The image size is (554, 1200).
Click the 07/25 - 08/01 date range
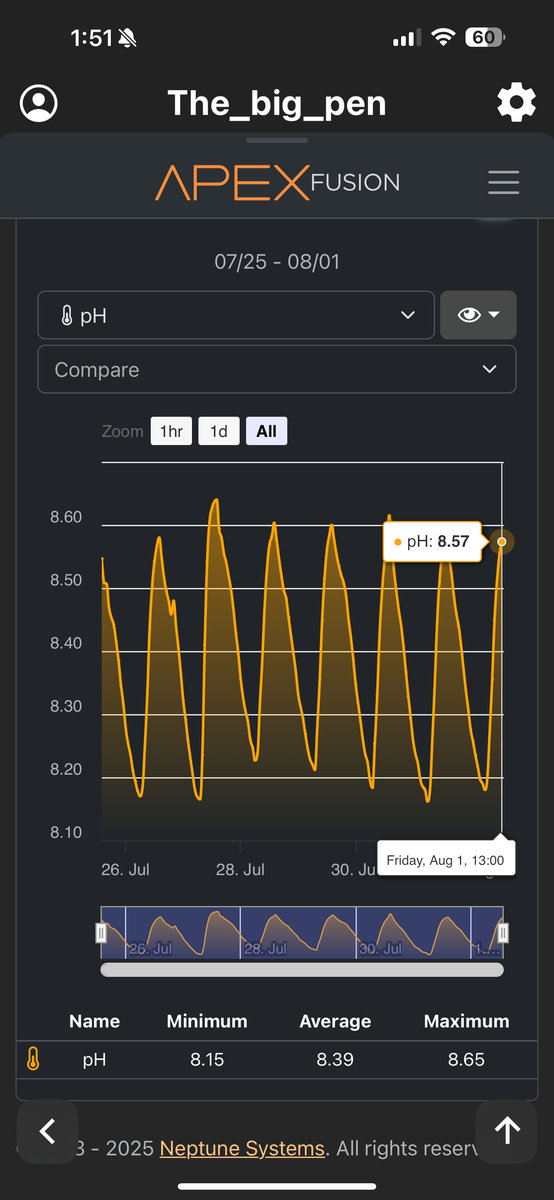(277, 262)
